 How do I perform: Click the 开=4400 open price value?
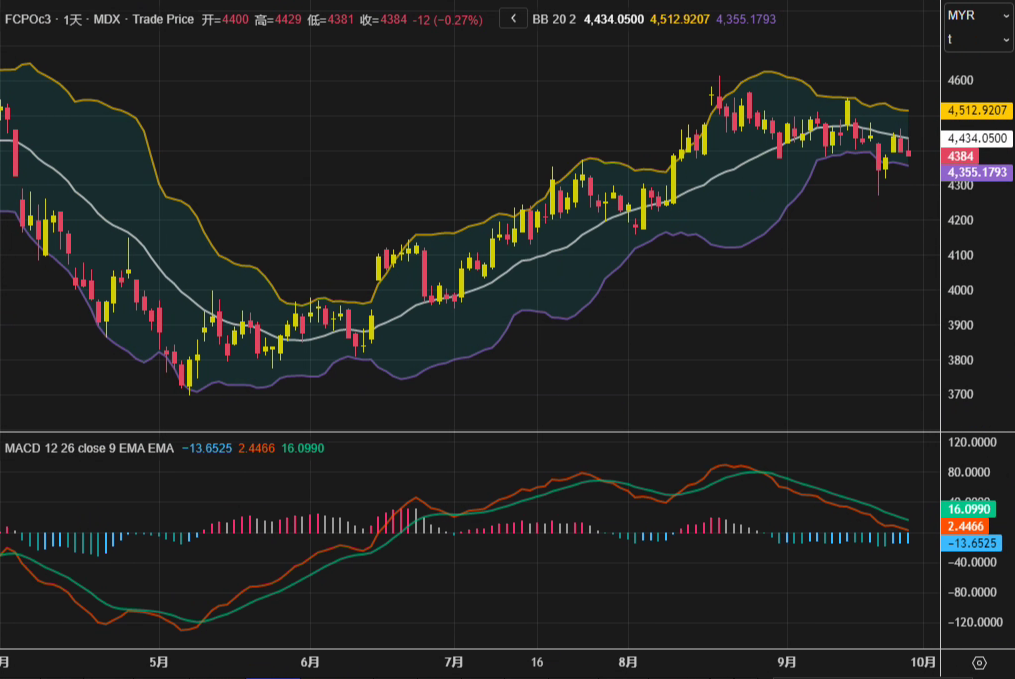click(x=225, y=19)
